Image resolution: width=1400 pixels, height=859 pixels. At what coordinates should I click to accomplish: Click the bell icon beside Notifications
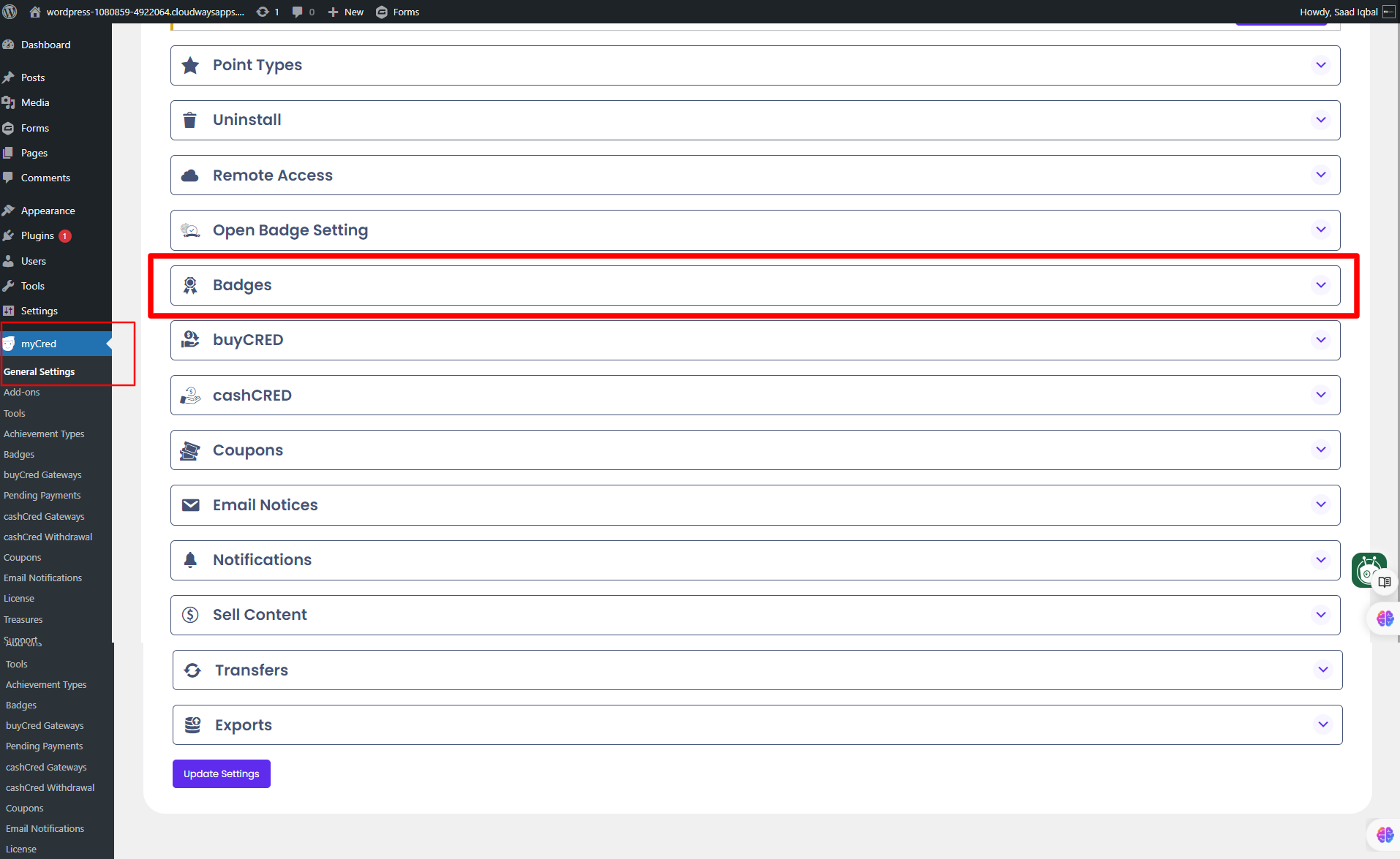[x=190, y=560]
